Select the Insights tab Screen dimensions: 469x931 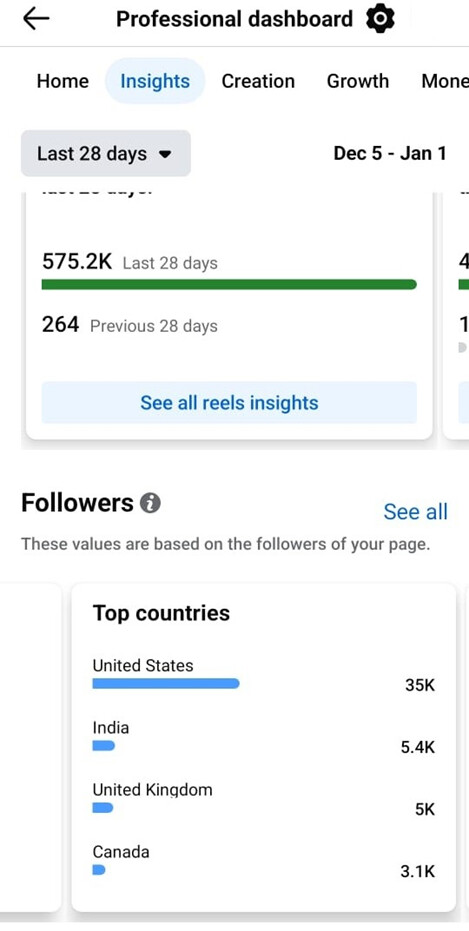155,81
